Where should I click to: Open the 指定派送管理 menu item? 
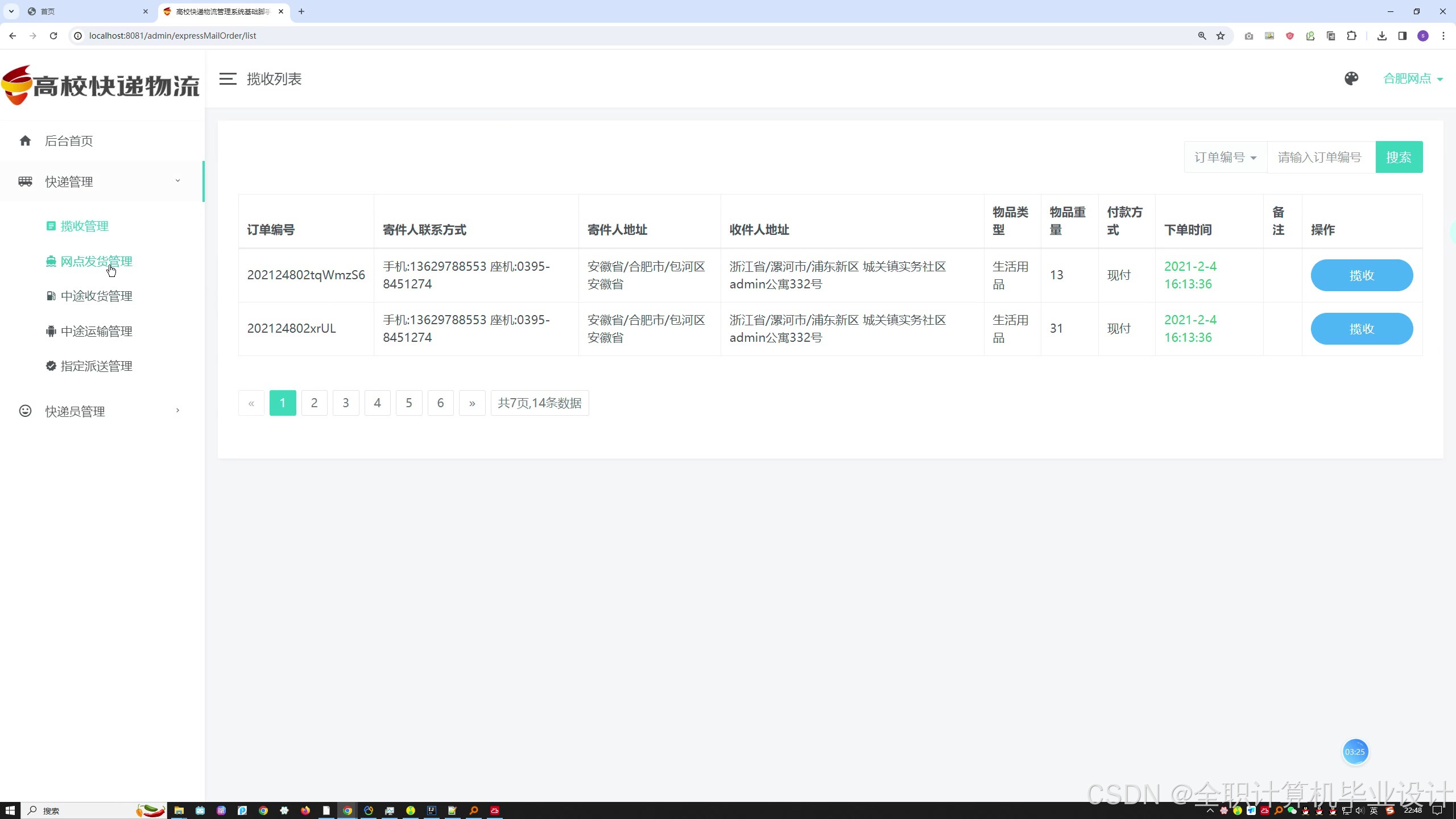pos(96,366)
